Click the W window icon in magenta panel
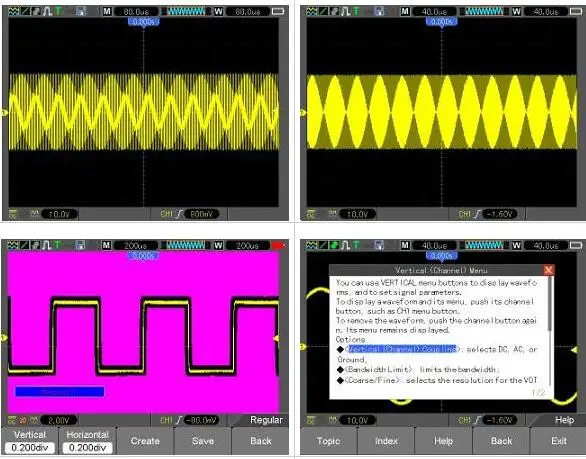 [219, 245]
